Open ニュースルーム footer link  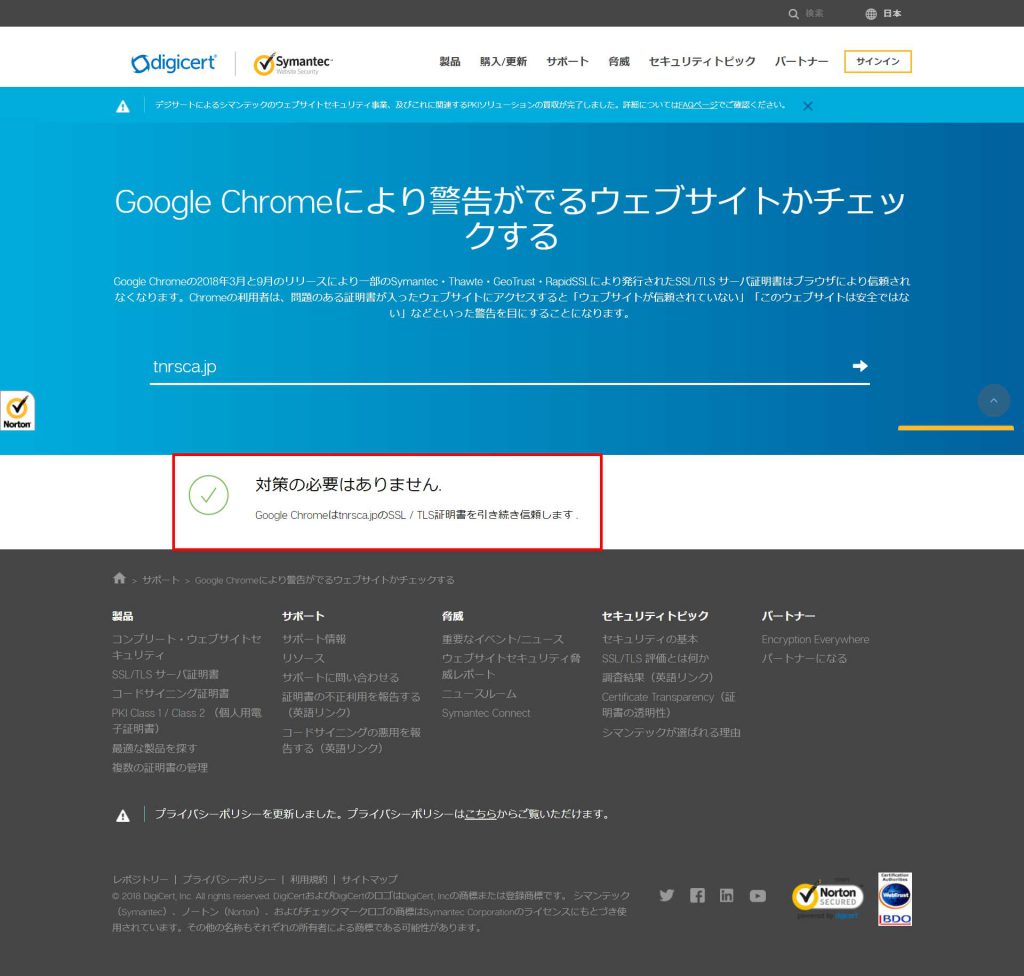[479, 694]
